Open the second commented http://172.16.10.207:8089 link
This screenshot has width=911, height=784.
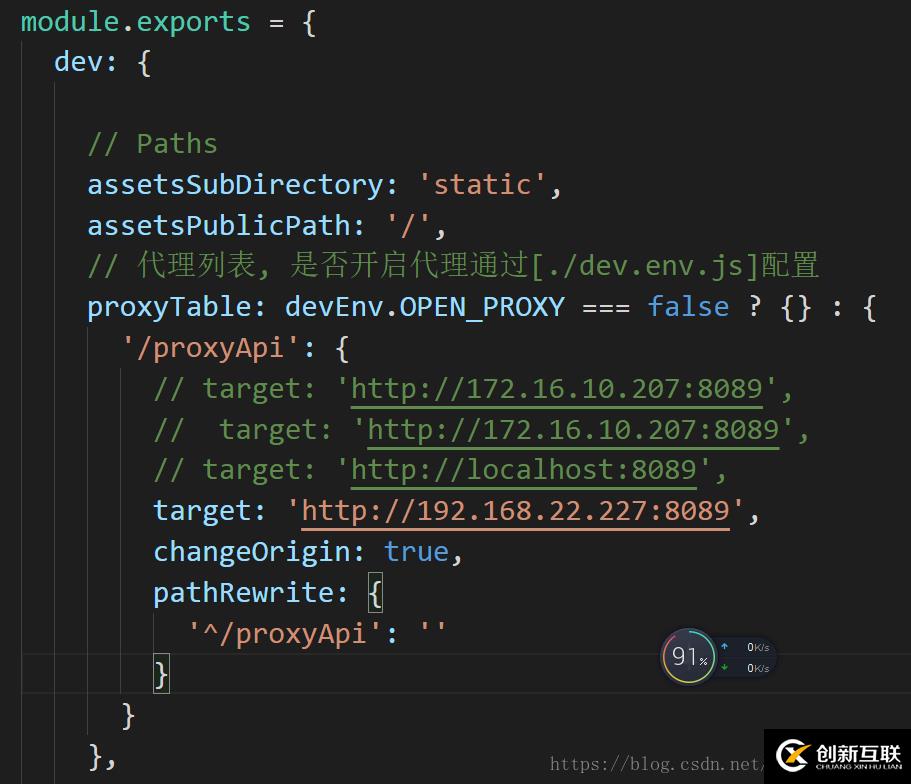pyautogui.click(x=573, y=429)
